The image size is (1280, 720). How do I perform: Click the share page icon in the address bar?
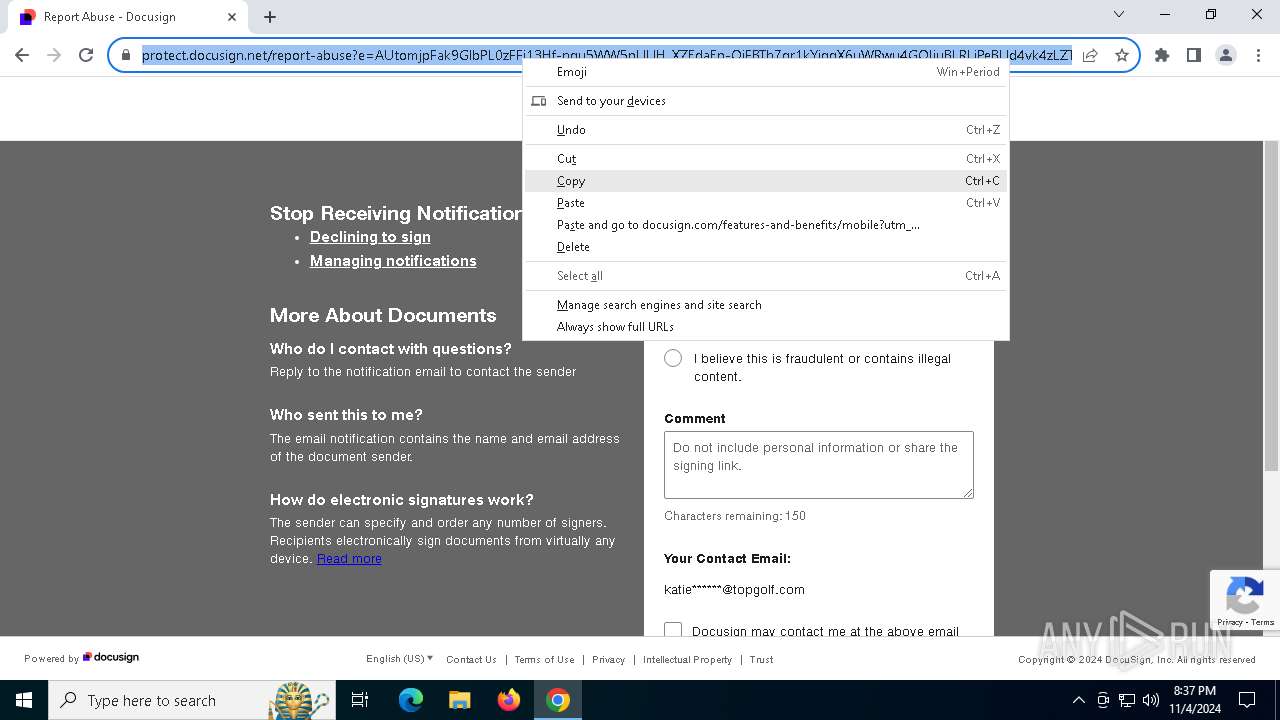coord(1090,55)
